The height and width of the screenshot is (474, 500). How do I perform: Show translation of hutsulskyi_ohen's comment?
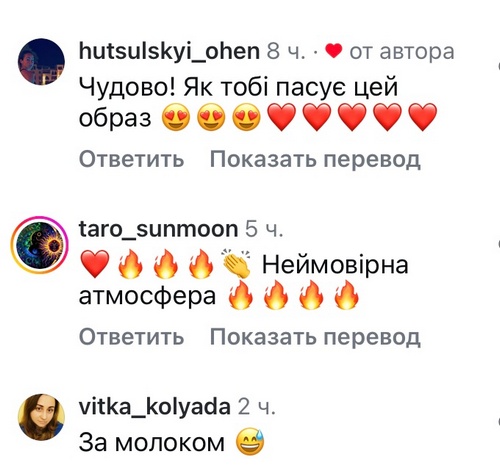(315, 159)
